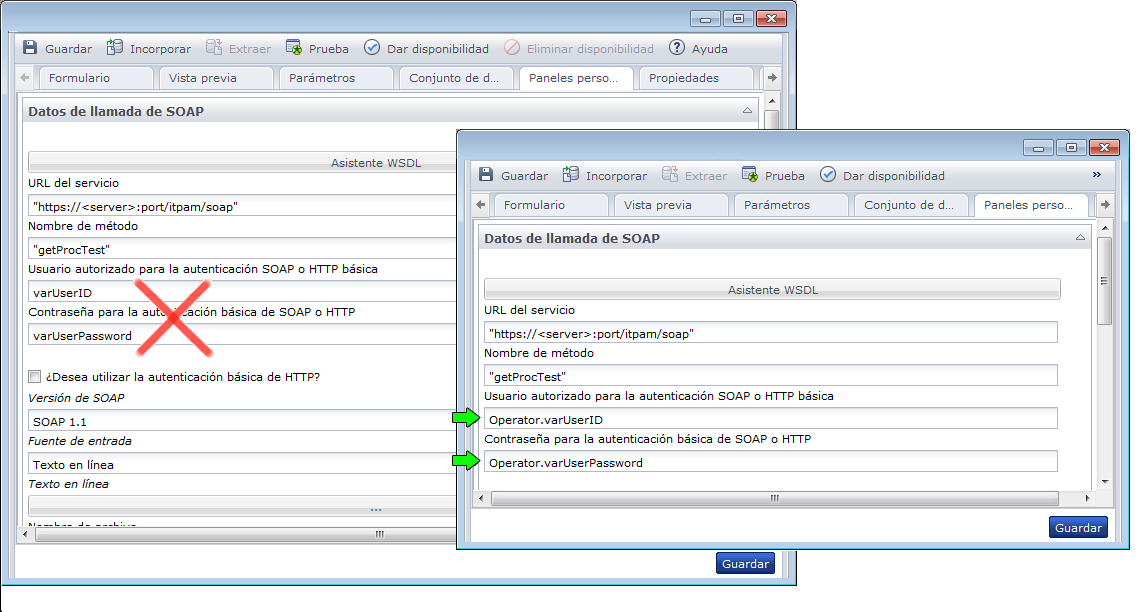Viewport: 1140px width, 612px height.
Task: Click blue Guardar button in back window
Action: [x=745, y=563]
